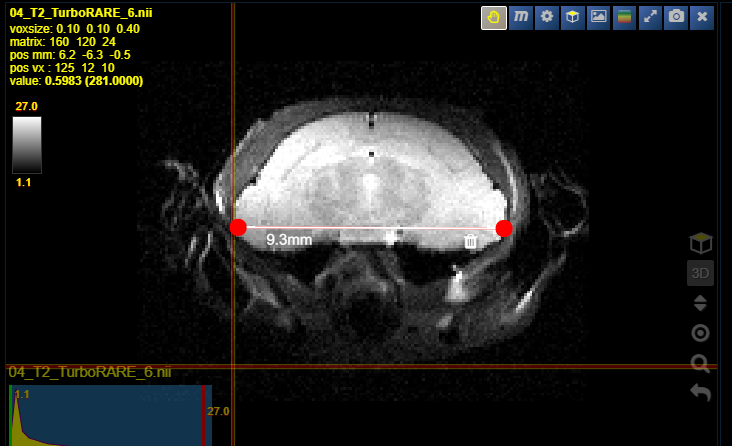Click the grayscale colorbar gradient
Viewport: 732px width, 446px height.
pyautogui.click(x=27, y=145)
